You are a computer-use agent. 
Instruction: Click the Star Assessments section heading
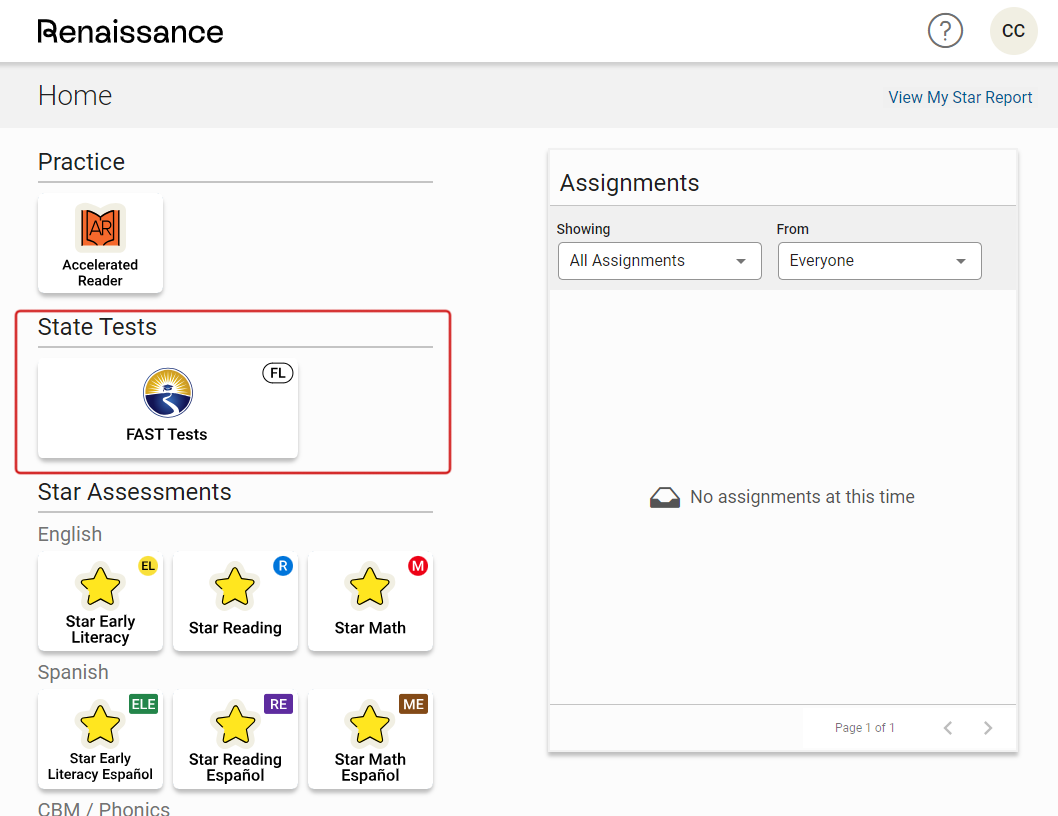[134, 492]
